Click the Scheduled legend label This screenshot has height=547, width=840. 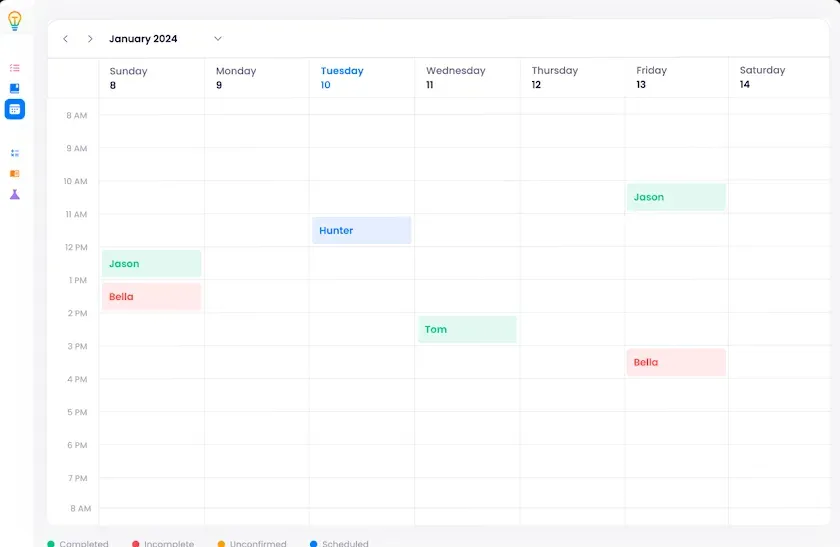click(346, 543)
